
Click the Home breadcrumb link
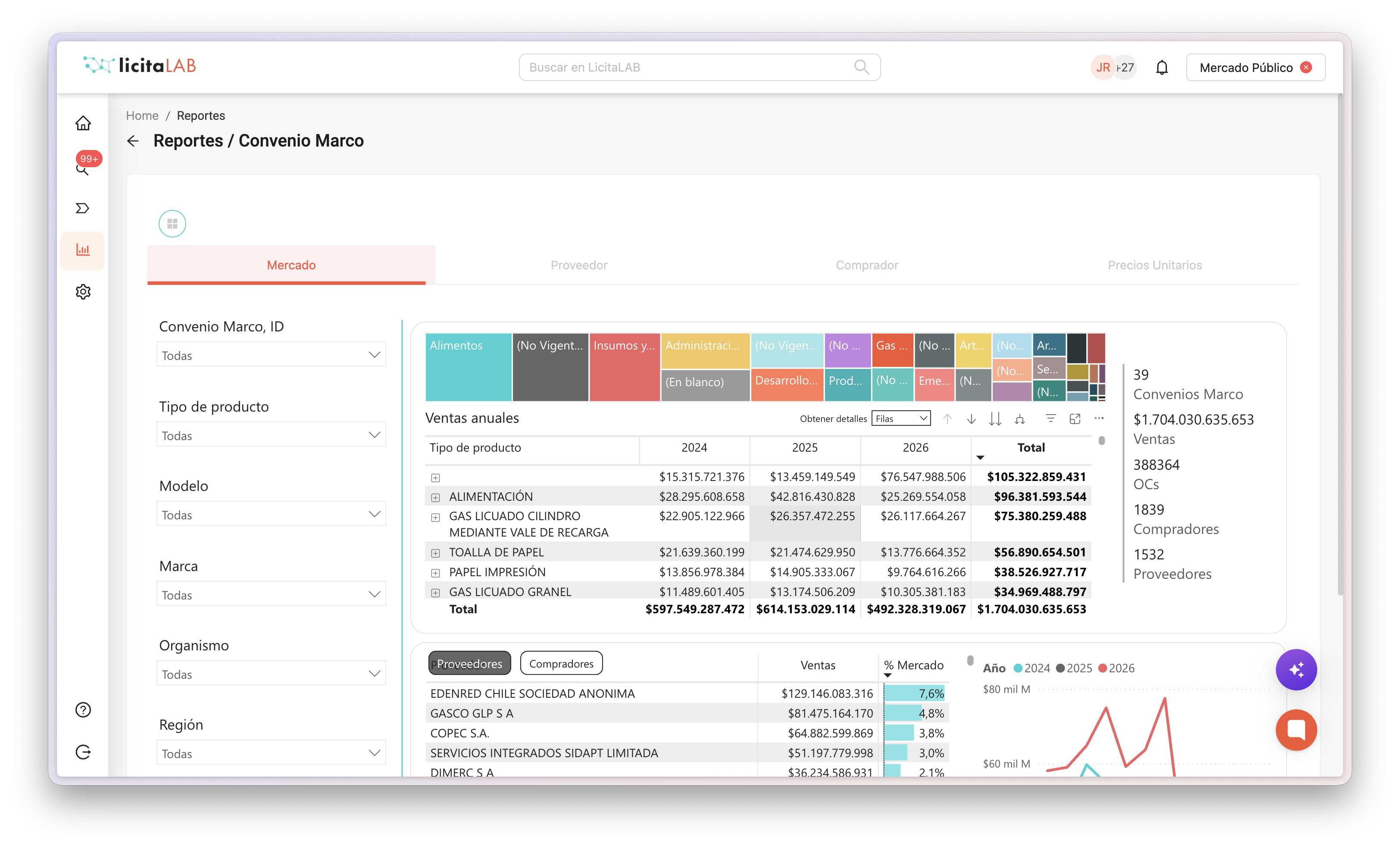[x=142, y=115]
